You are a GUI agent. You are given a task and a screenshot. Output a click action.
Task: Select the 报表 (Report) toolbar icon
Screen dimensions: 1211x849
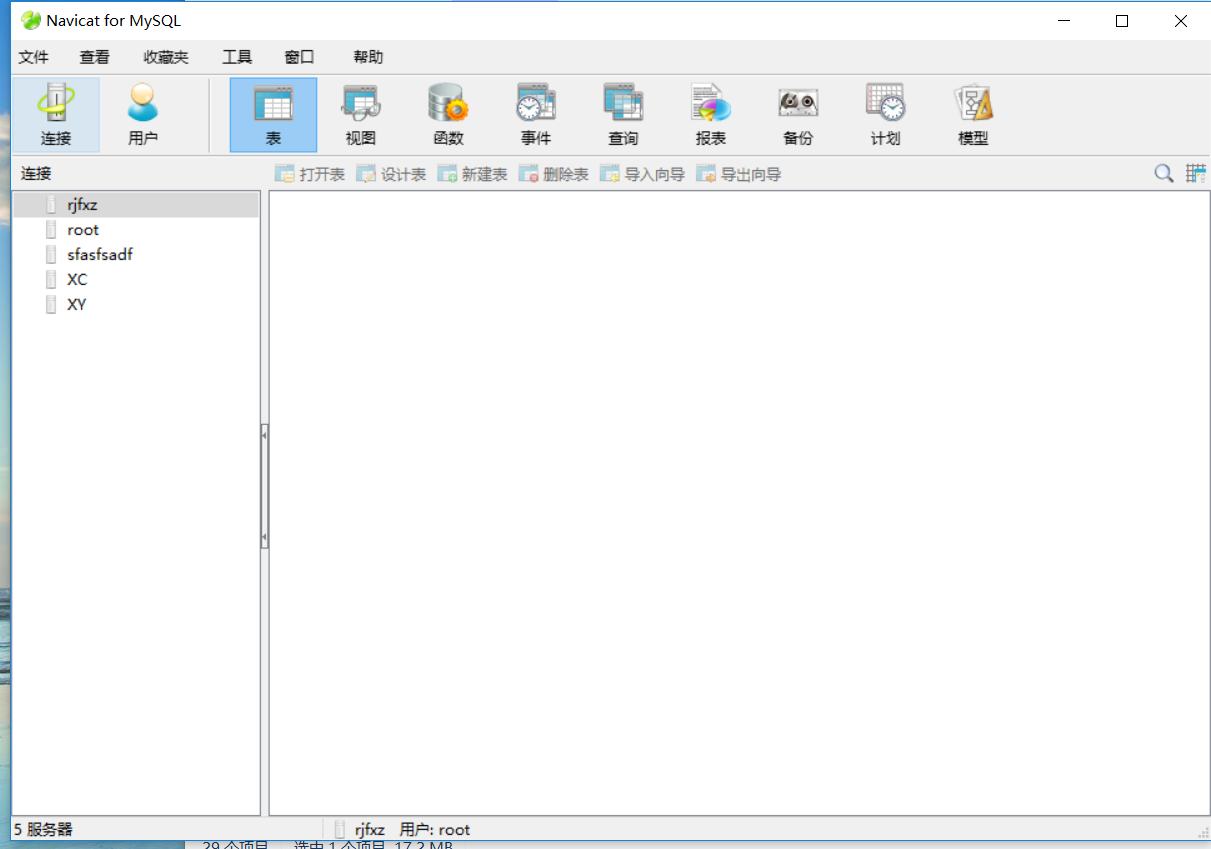point(711,114)
